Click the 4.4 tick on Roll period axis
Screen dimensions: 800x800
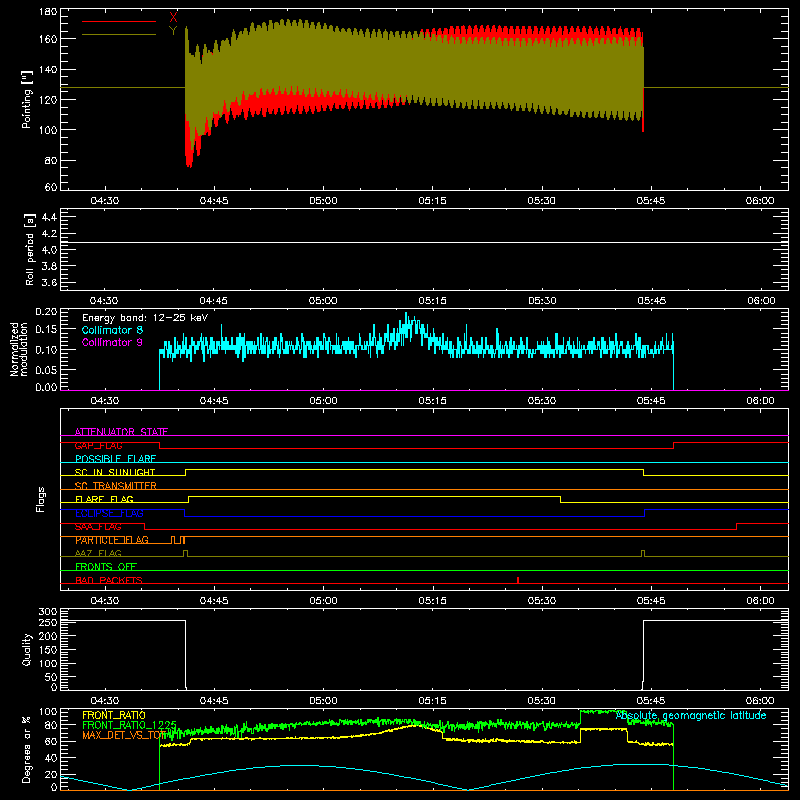coord(49,217)
